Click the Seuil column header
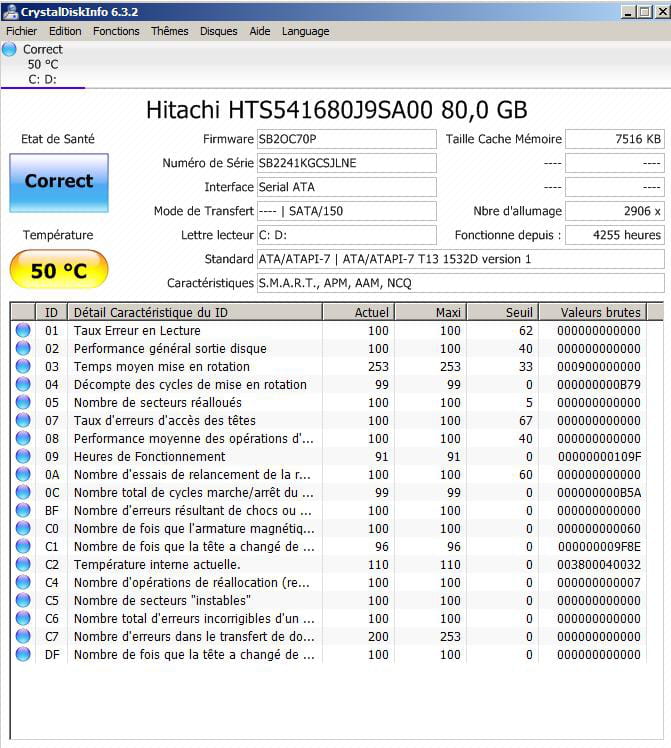This screenshot has height=748, width=671. [x=519, y=312]
